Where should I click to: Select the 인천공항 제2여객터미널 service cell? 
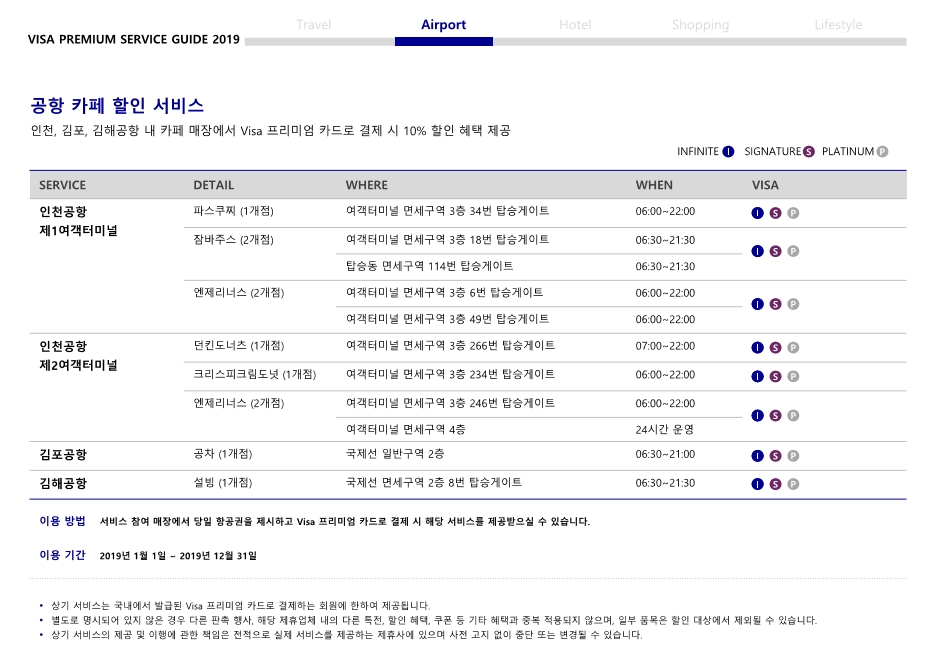[x=78, y=356]
